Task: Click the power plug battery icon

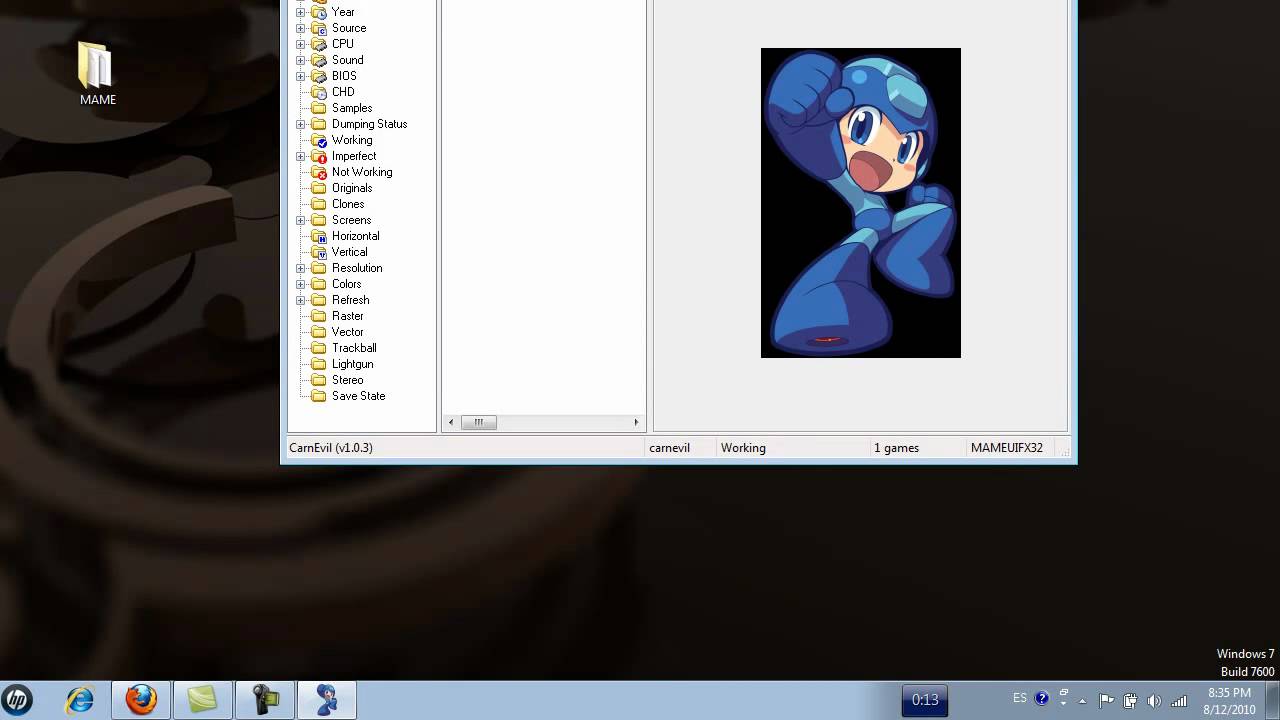Action: pos(1130,700)
